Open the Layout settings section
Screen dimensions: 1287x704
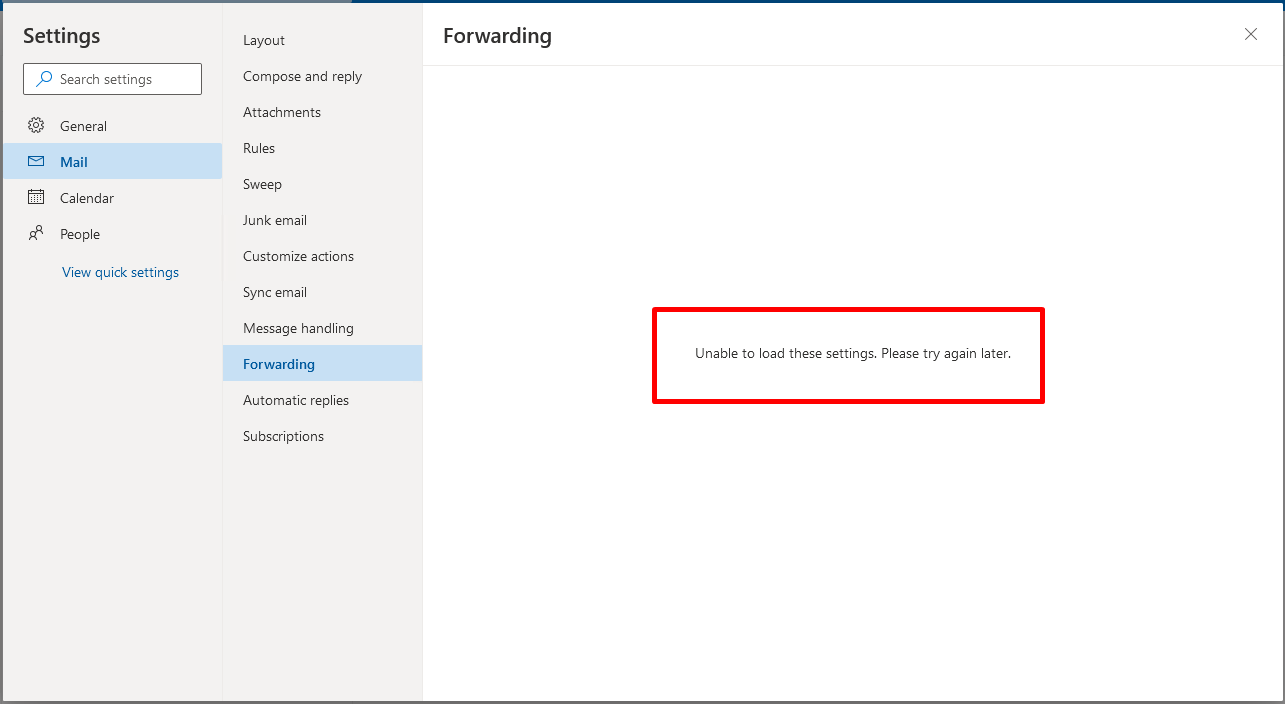(263, 40)
